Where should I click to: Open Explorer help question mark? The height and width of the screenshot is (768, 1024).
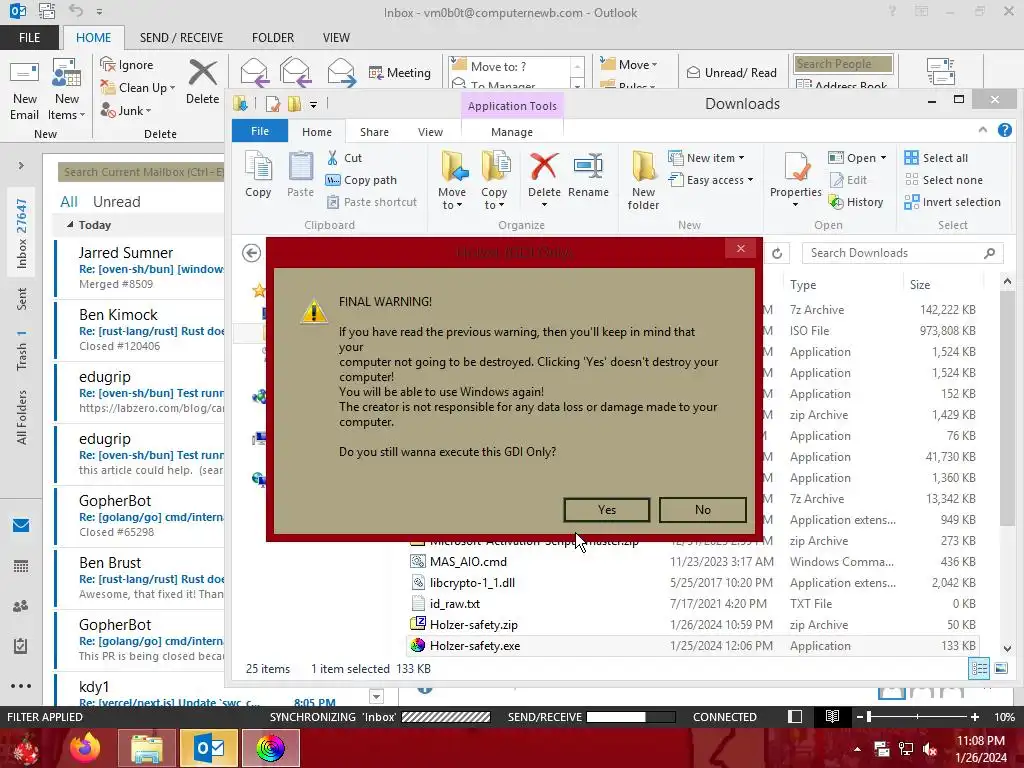(x=1004, y=131)
